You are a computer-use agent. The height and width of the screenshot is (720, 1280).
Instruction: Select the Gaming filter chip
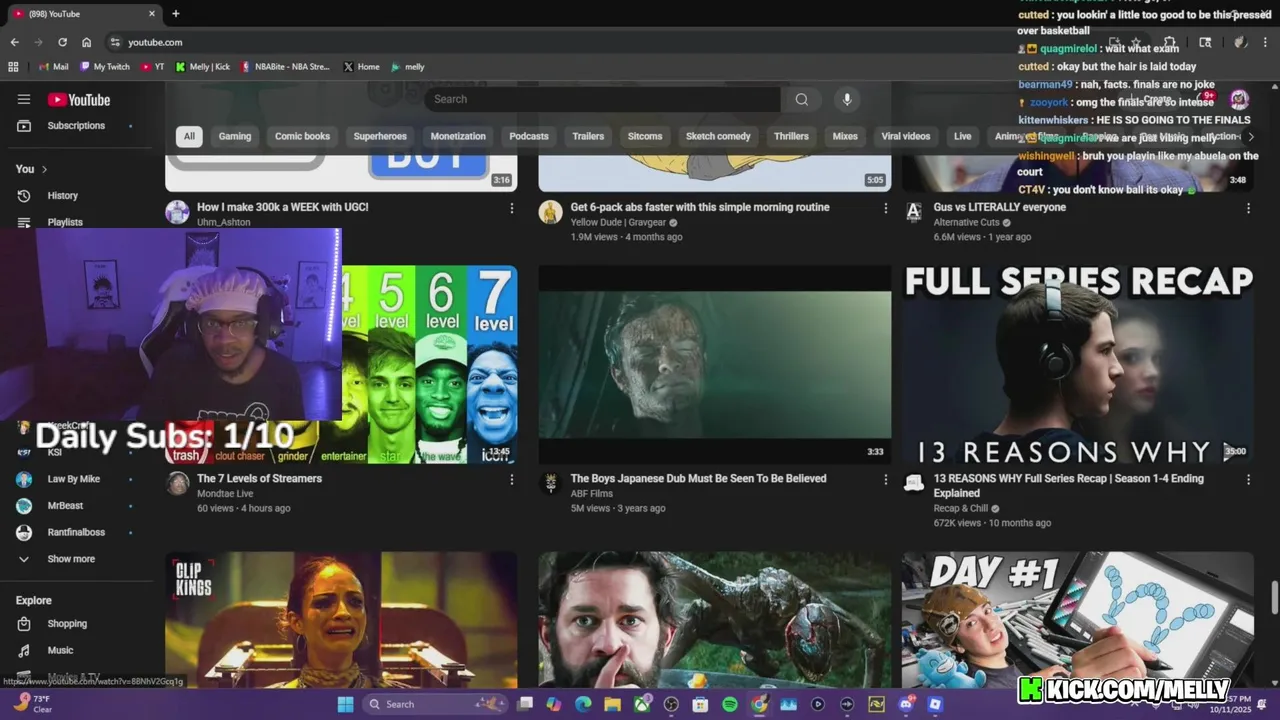pos(235,136)
